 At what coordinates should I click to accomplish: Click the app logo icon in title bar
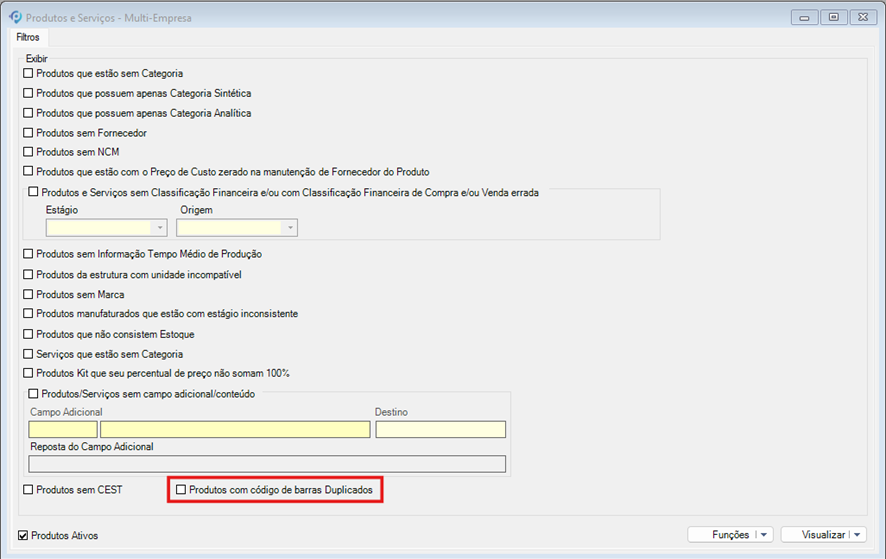click(15, 17)
